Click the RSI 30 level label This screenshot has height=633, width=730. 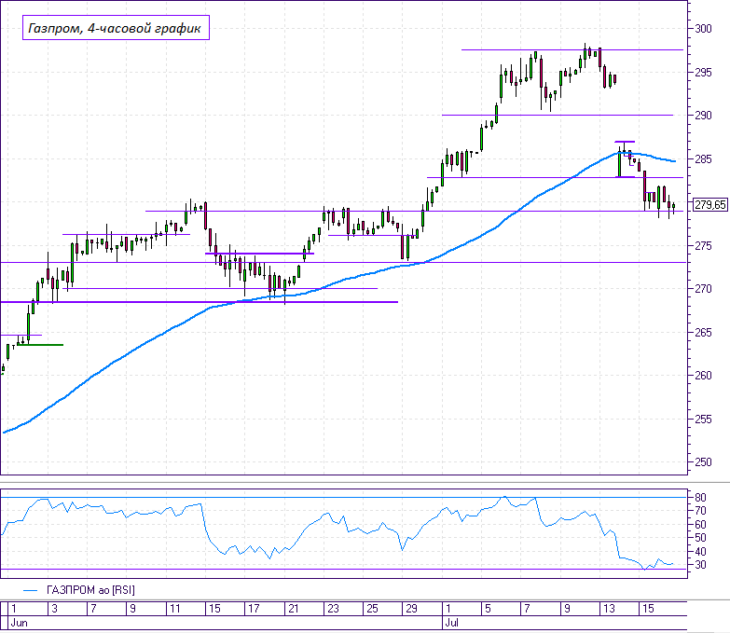(700, 565)
